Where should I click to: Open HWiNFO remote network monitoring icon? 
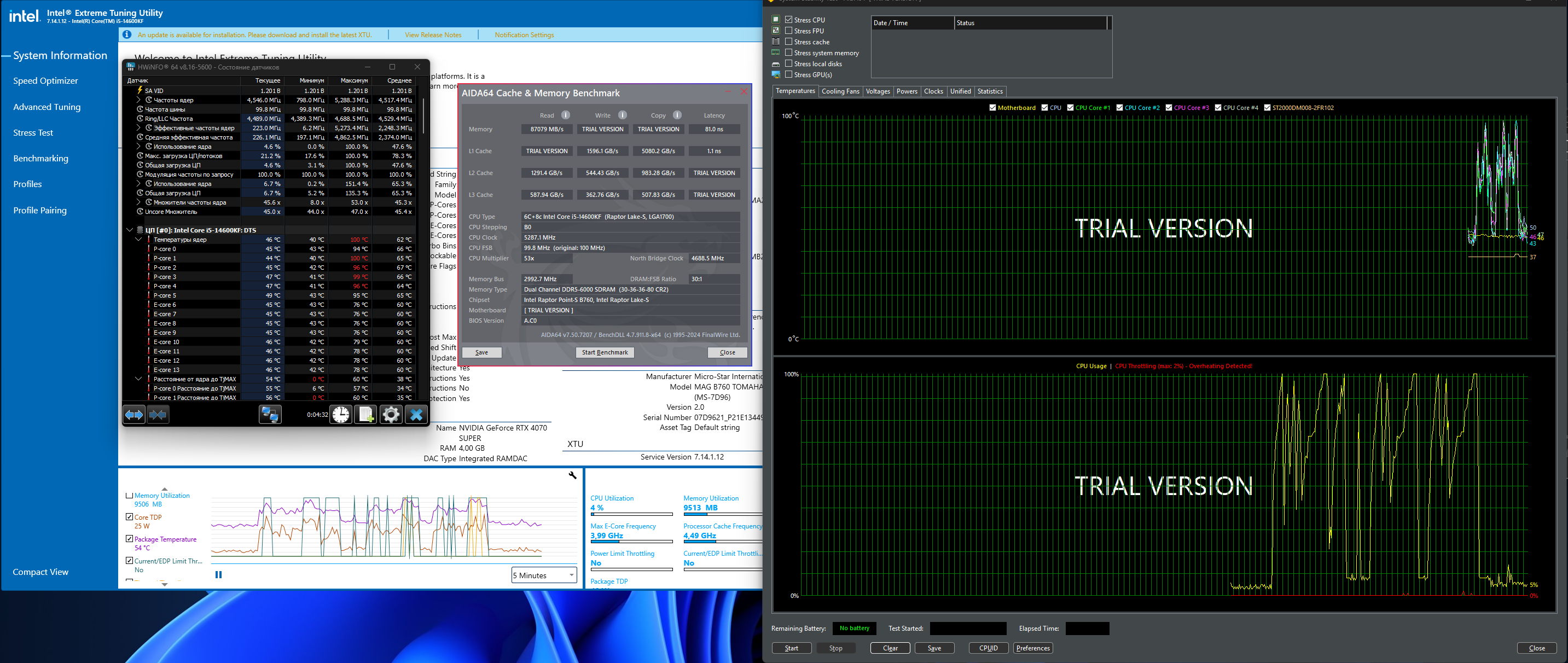click(270, 415)
